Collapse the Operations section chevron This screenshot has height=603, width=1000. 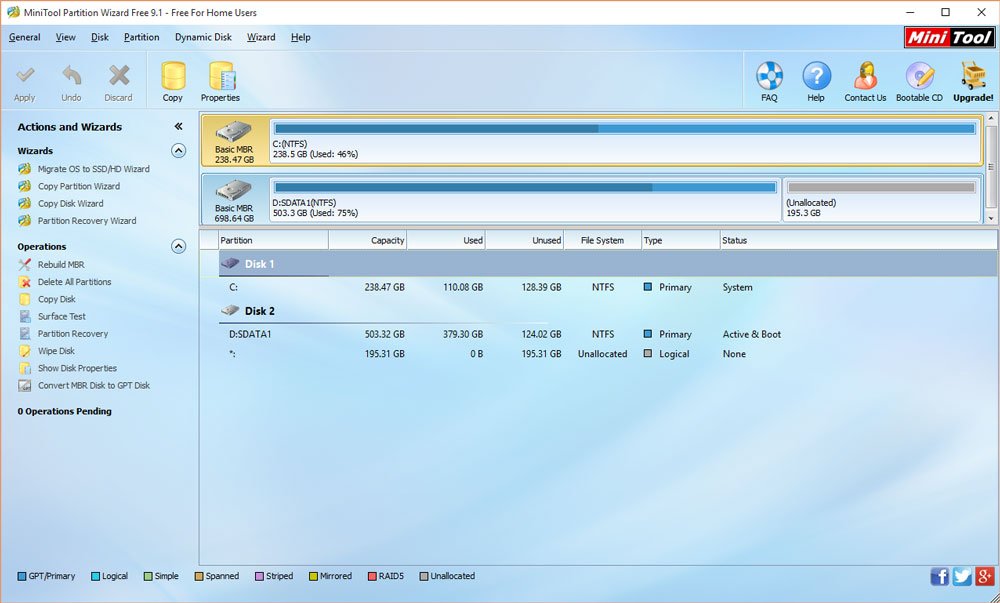click(179, 246)
